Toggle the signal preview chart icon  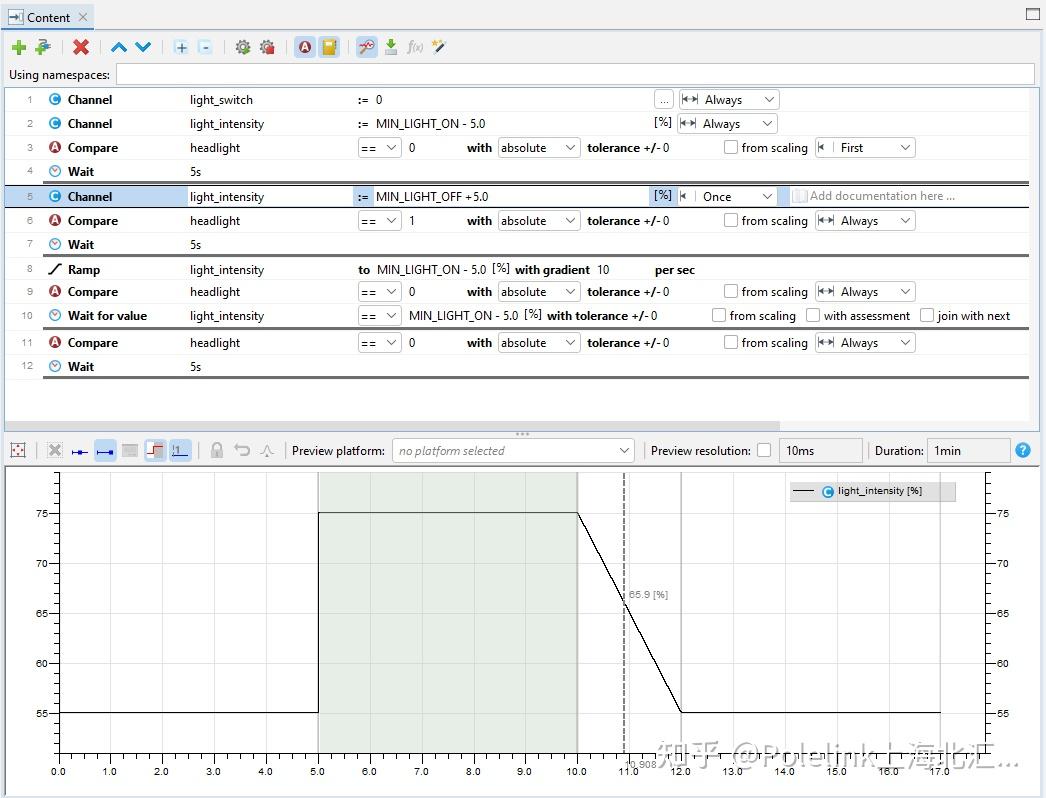click(367, 47)
